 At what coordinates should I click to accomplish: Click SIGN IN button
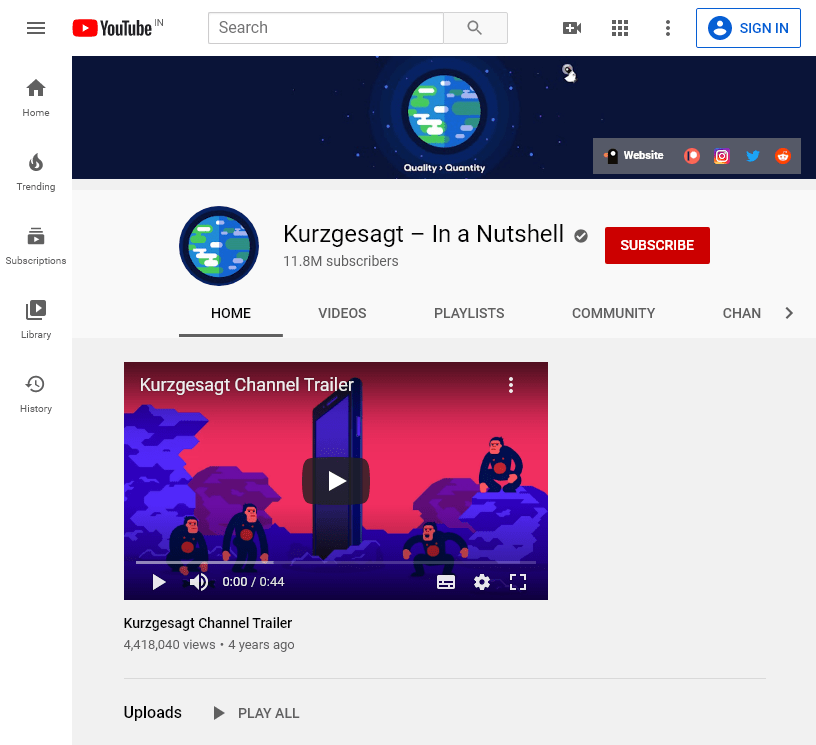(x=748, y=28)
